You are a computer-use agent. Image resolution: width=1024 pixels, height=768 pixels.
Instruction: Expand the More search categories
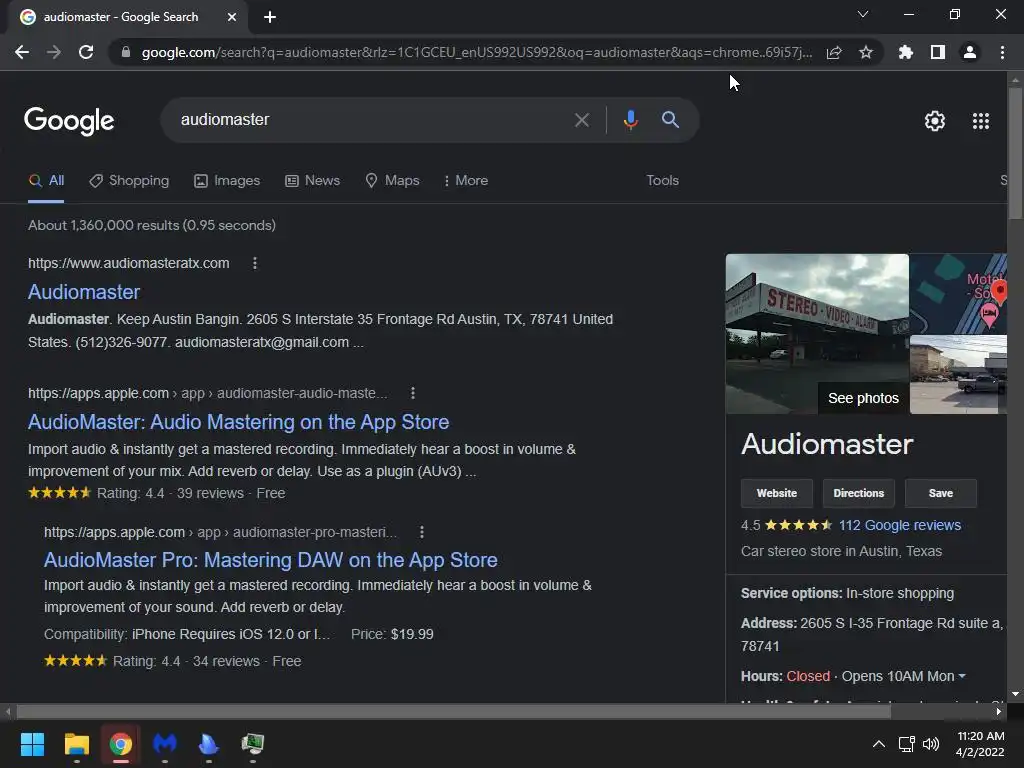[x=466, y=180]
